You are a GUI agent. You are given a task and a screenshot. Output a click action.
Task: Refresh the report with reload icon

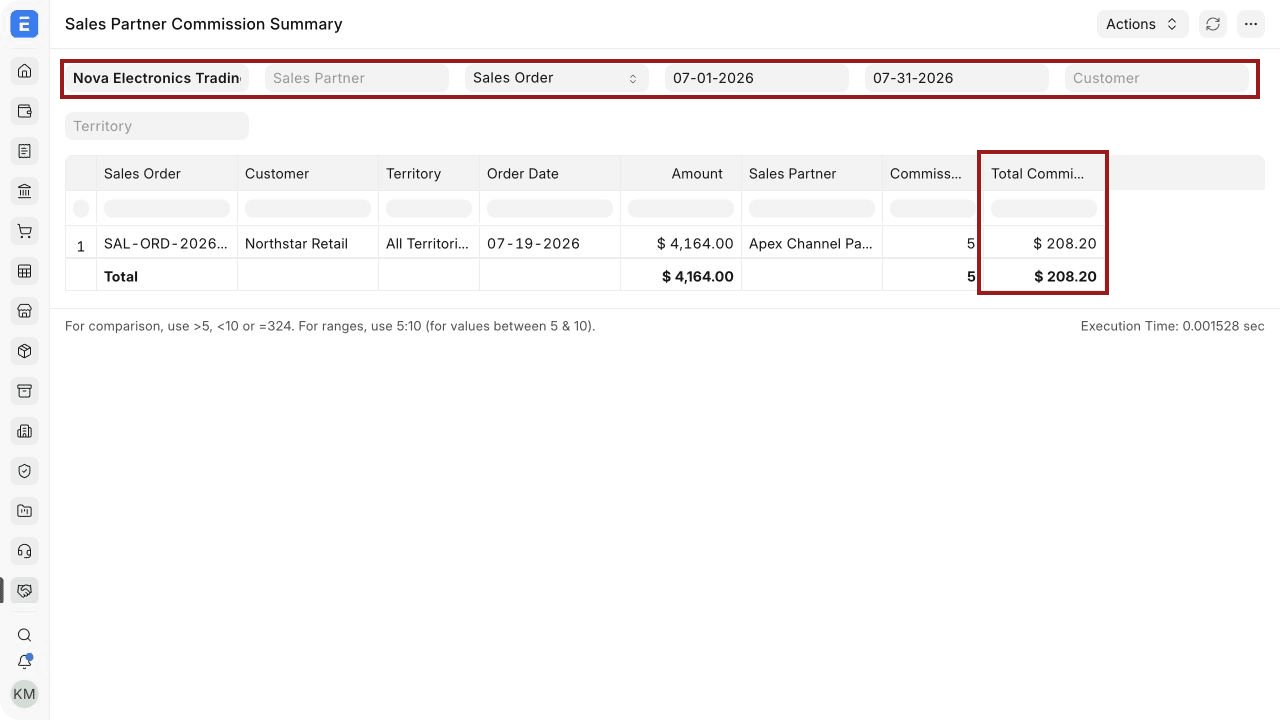click(1213, 24)
